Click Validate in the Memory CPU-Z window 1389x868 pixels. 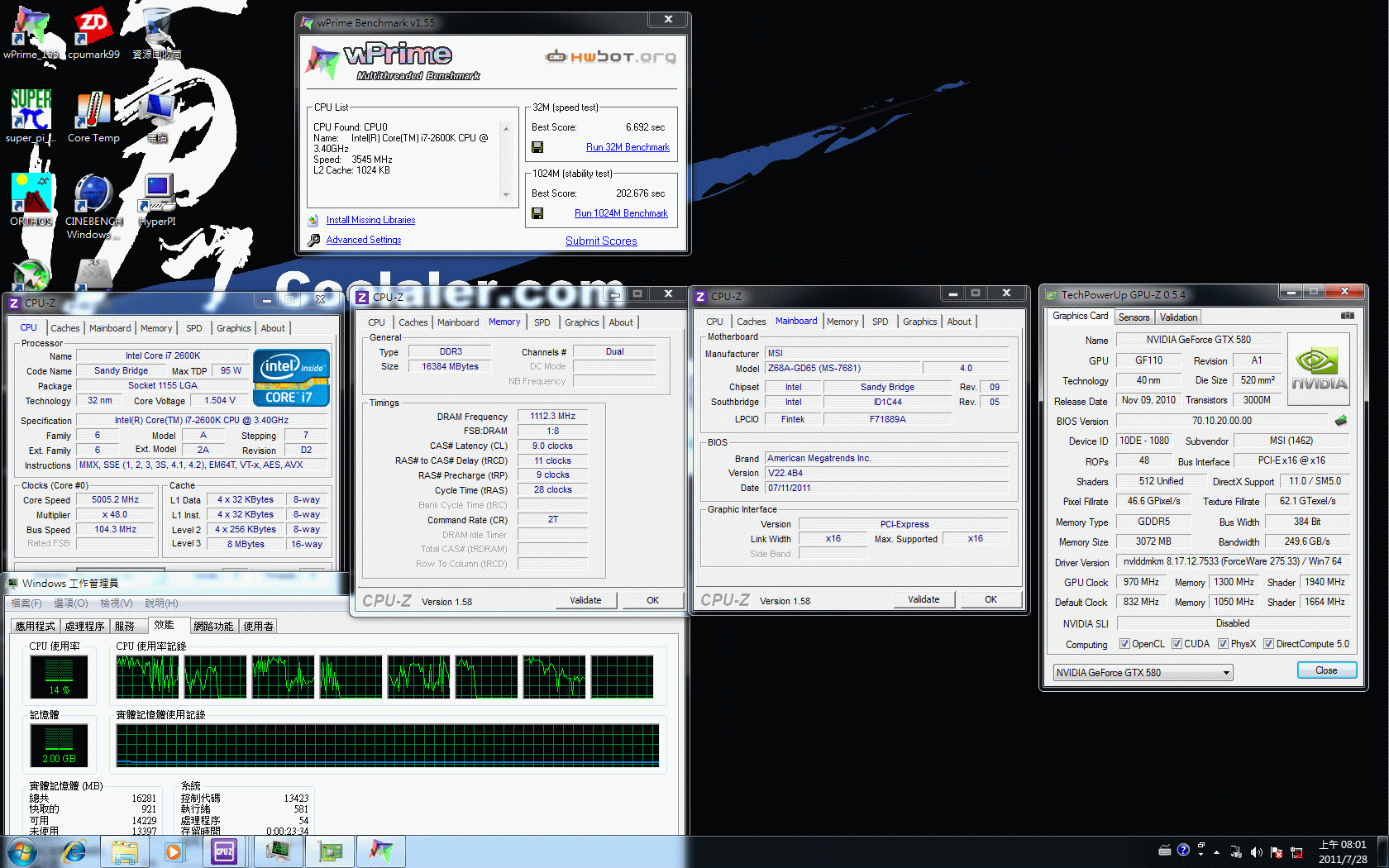point(585,600)
